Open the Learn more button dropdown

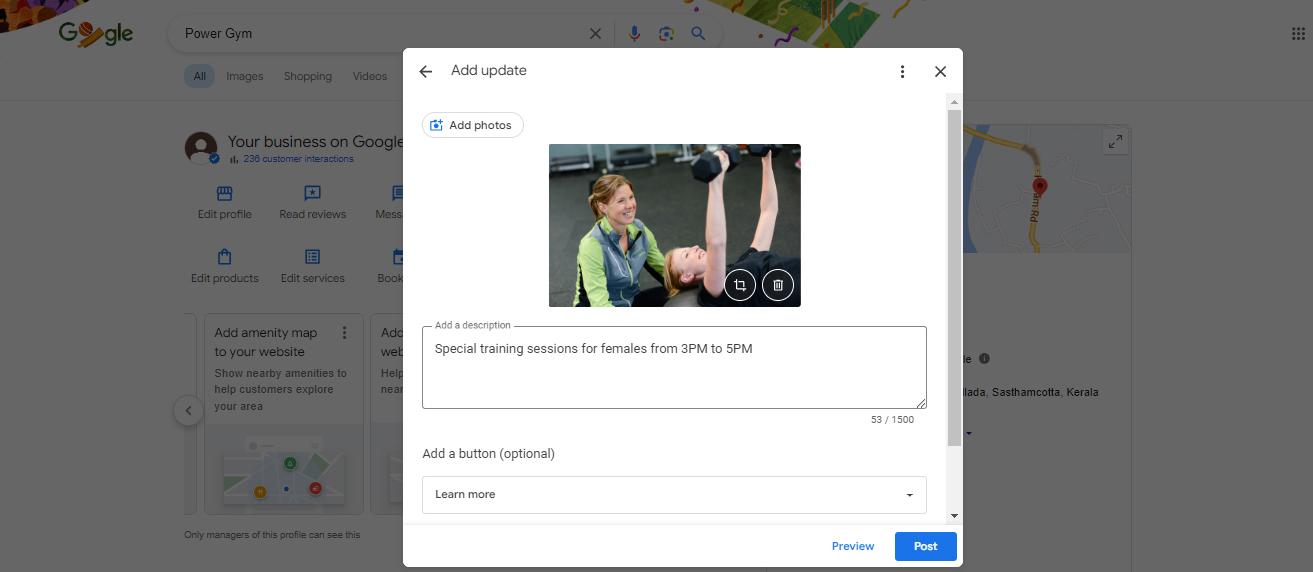[x=674, y=494]
